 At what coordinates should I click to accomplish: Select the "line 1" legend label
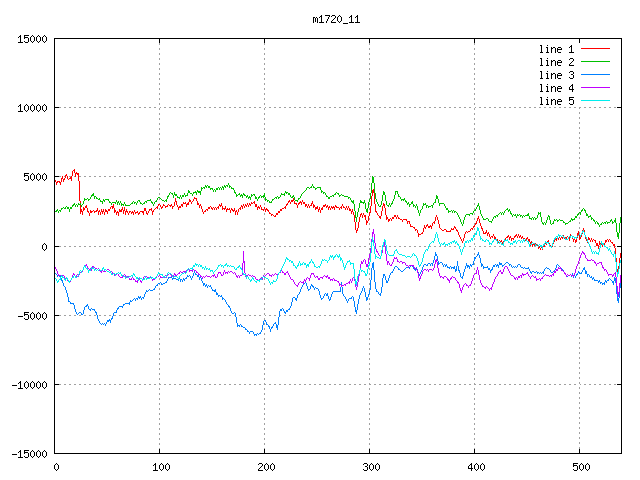(556, 49)
